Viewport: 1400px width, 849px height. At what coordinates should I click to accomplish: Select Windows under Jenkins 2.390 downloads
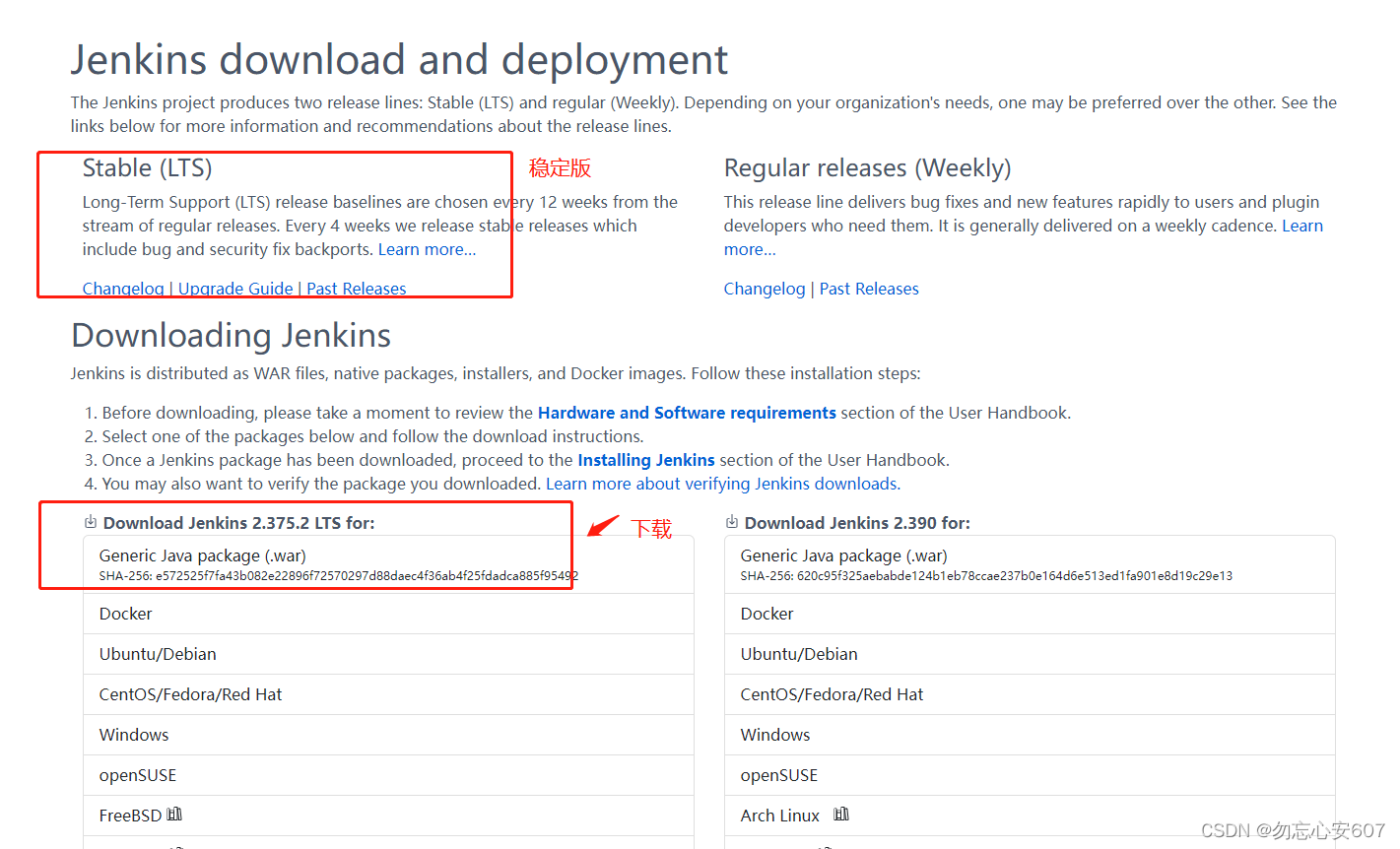[1030, 735]
